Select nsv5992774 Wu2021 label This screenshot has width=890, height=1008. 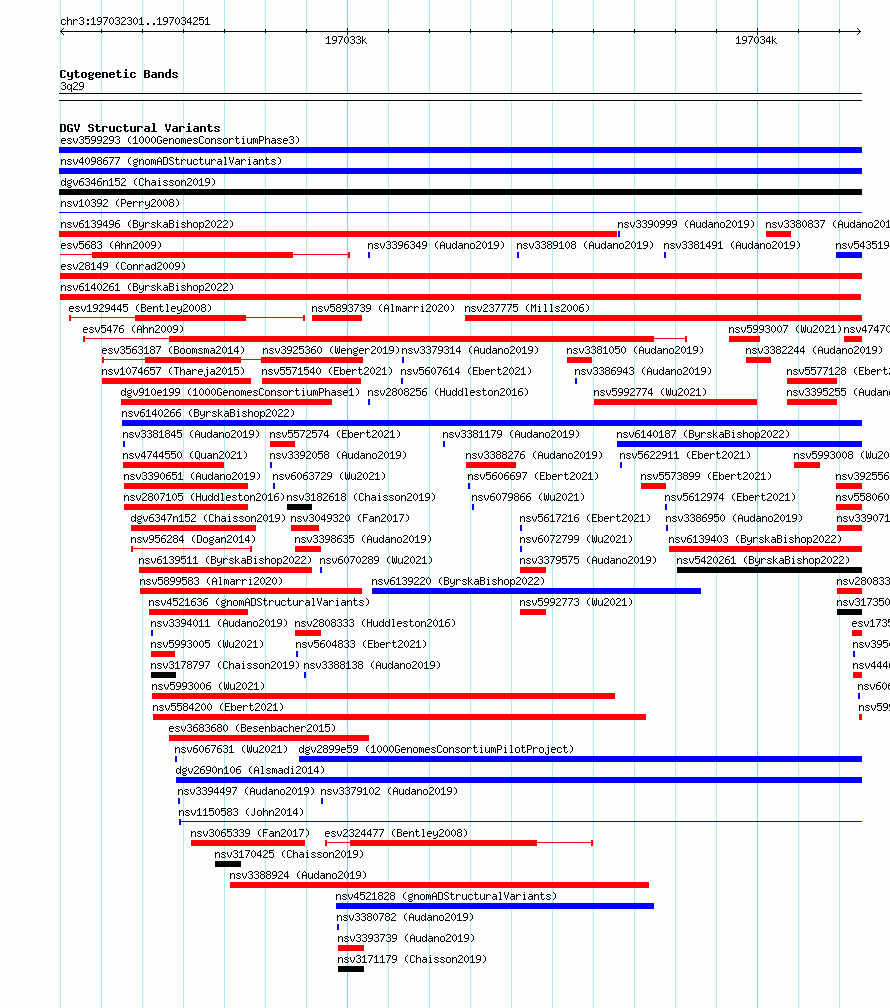click(x=650, y=392)
